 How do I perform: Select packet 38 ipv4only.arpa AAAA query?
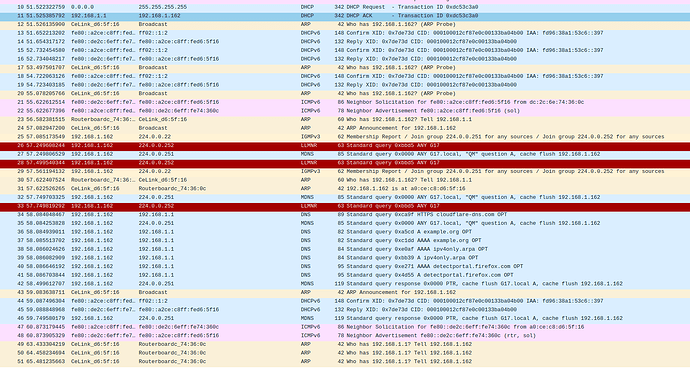[x=345, y=249]
